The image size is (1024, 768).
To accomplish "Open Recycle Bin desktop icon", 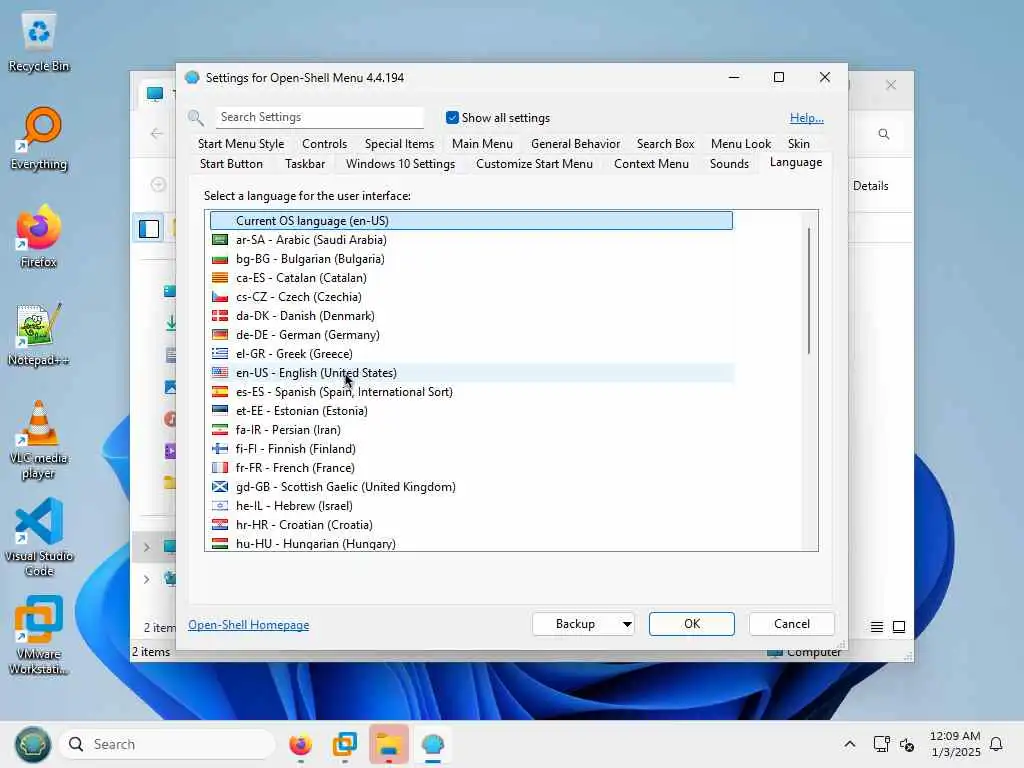I will pyautogui.click(x=39, y=42).
